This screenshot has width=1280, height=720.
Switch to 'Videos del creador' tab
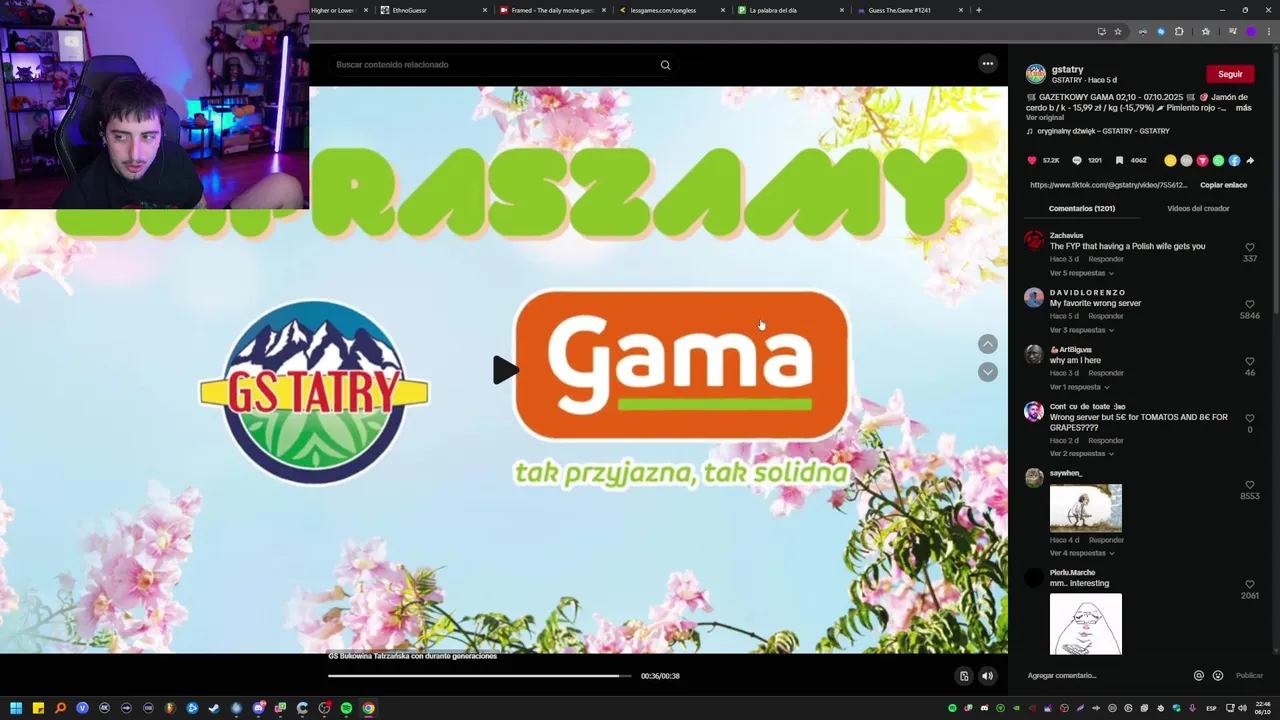coord(1198,208)
